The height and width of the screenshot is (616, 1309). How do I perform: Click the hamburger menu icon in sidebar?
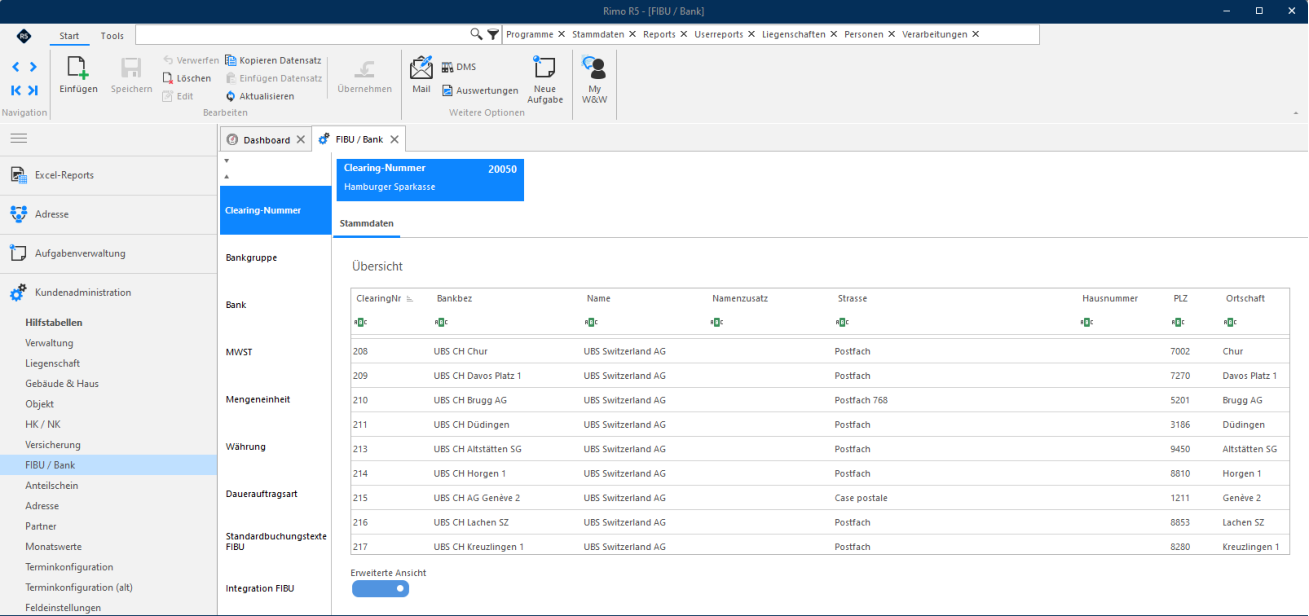pyautogui.click(x=19, y=138)
